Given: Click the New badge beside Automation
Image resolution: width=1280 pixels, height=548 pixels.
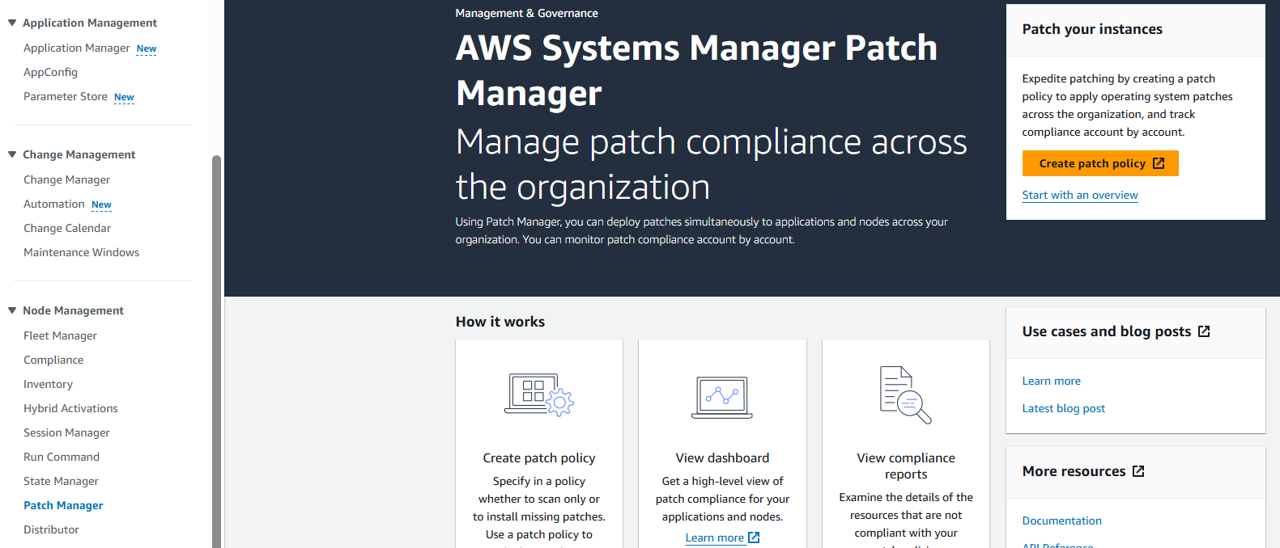Looking at the screenshot, I should (x=101, y=205).
